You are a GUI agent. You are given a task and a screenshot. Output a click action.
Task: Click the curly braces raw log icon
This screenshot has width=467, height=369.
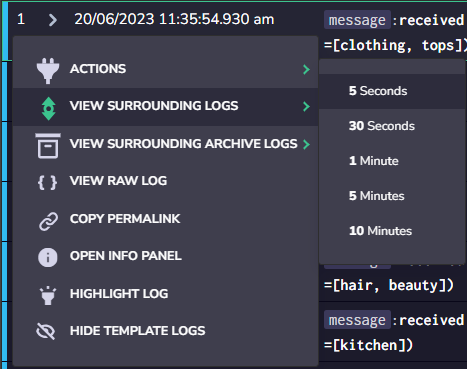click(47, 183)
